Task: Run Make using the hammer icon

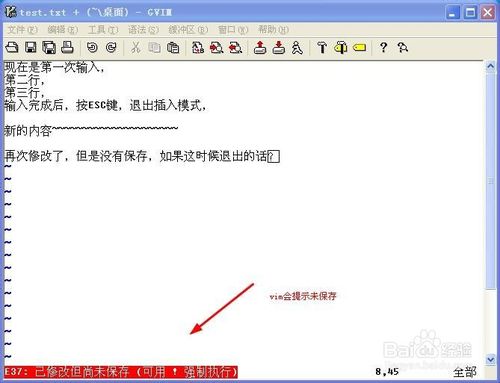Action: click(322, 48)
